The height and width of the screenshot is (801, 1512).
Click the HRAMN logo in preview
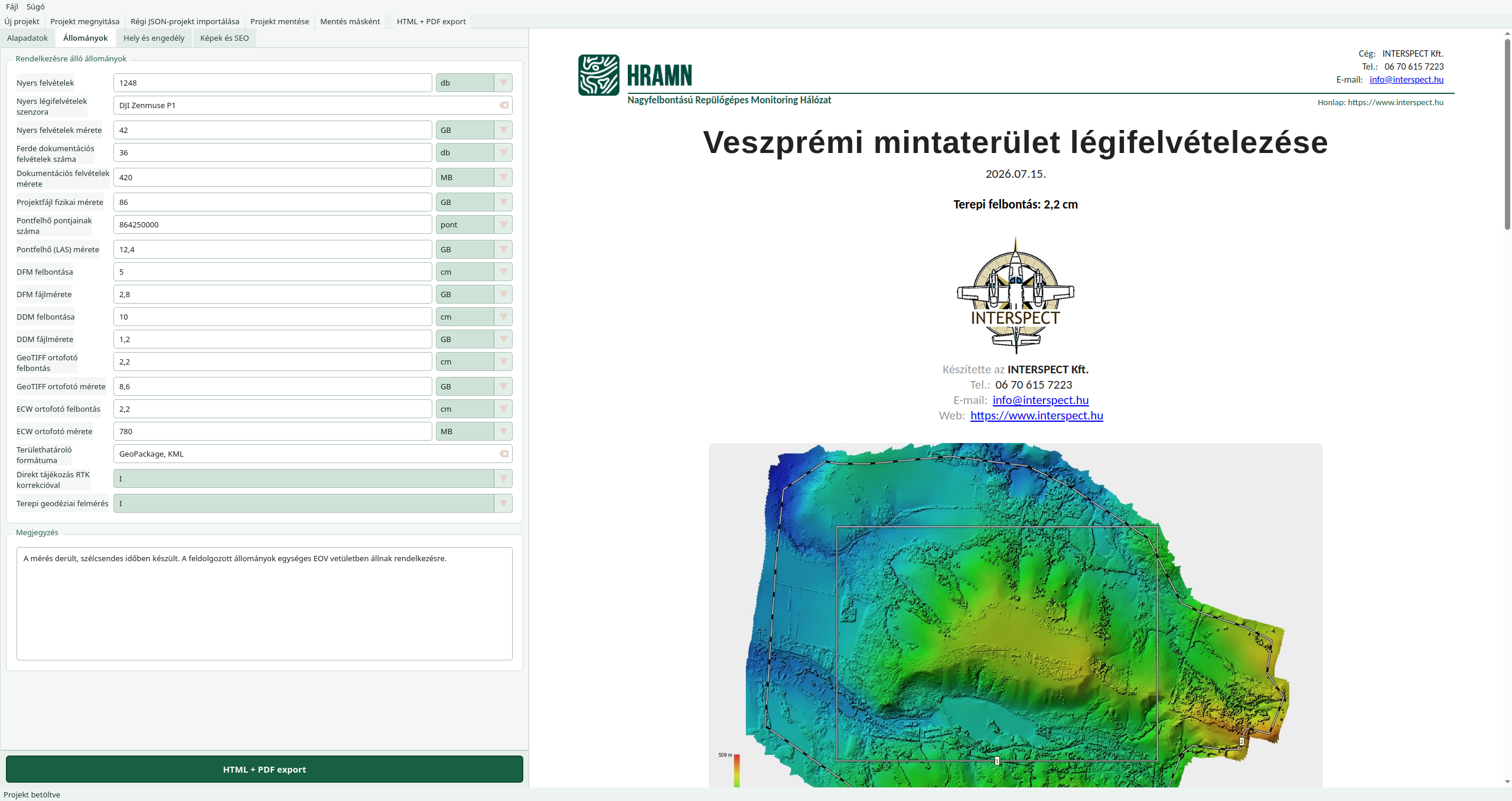(x=635, y=75)
